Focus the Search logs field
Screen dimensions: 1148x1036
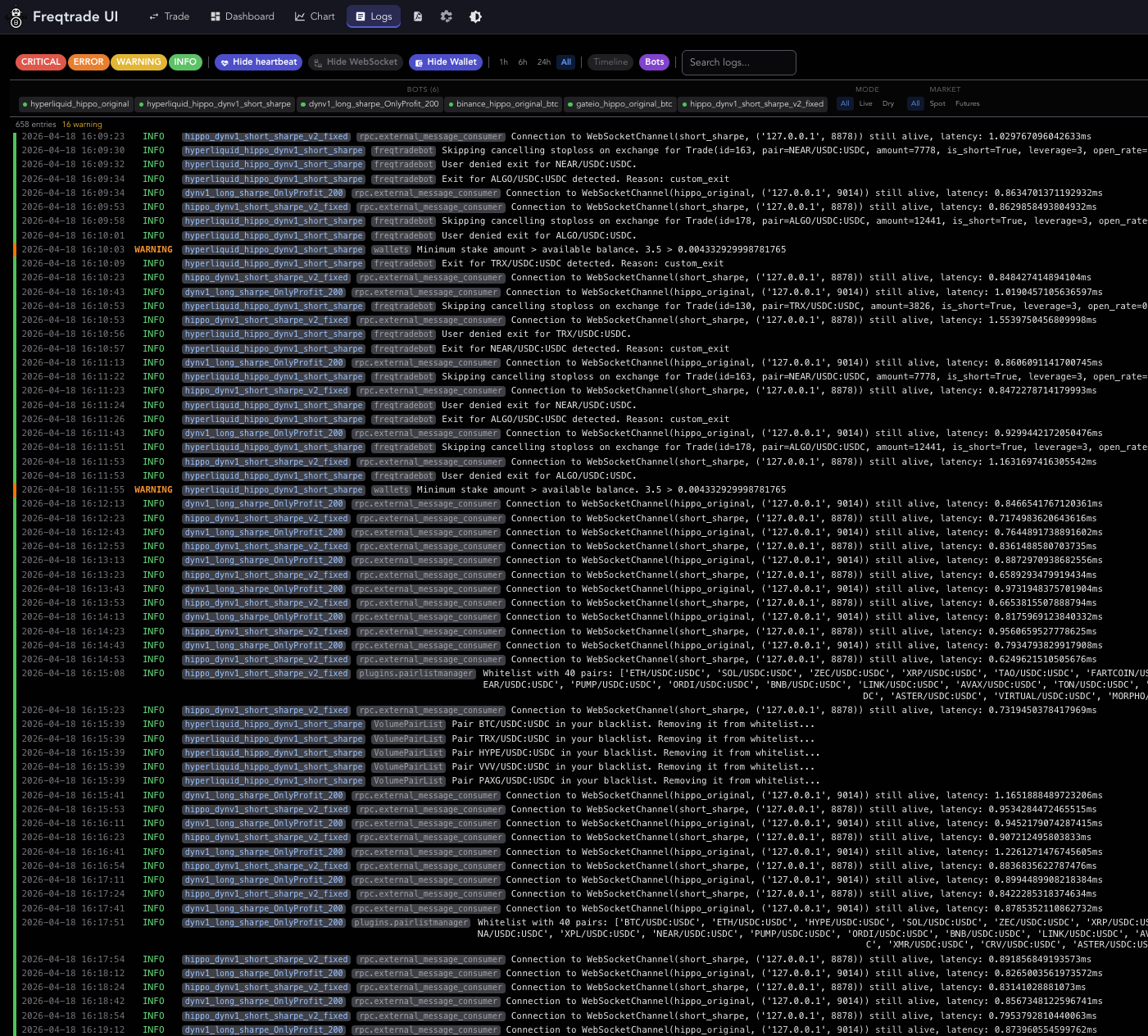click(739, 62)
